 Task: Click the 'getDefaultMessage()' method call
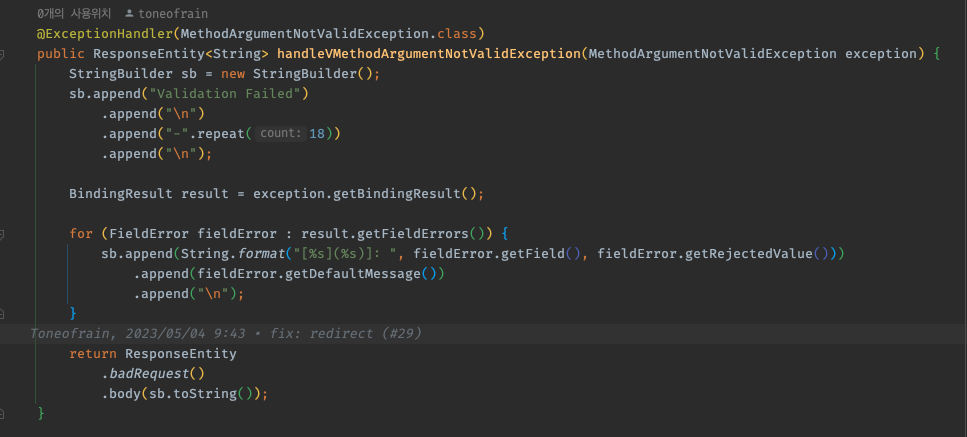tap(360, 274)
